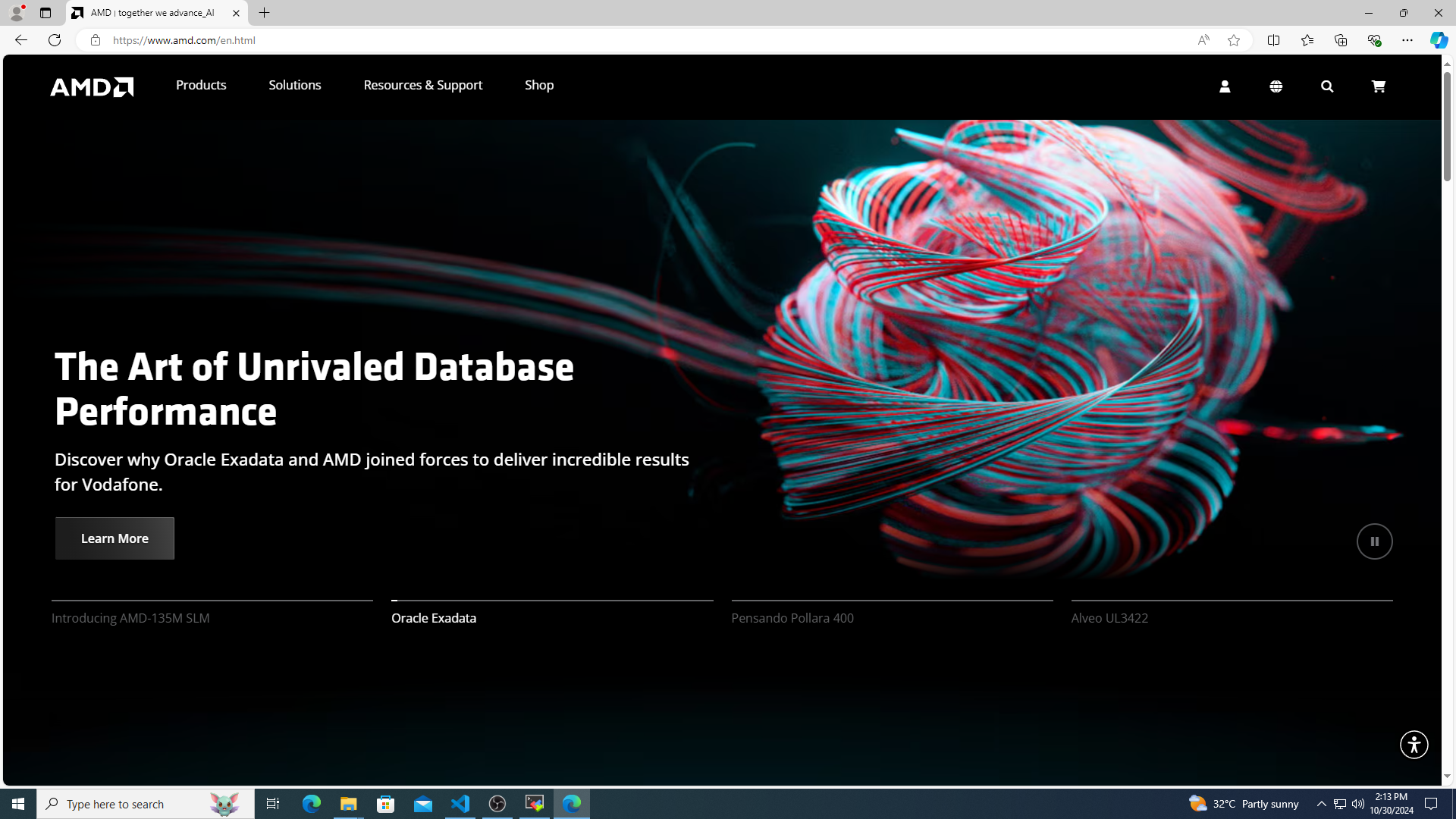Open Visual Studio Code from taskbar

pos(460,804)
